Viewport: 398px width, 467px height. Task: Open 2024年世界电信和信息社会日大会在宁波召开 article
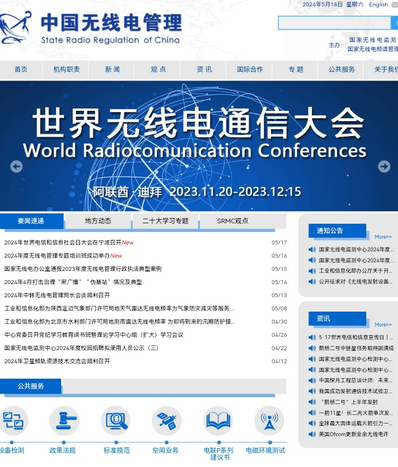[x=63, y=243]
